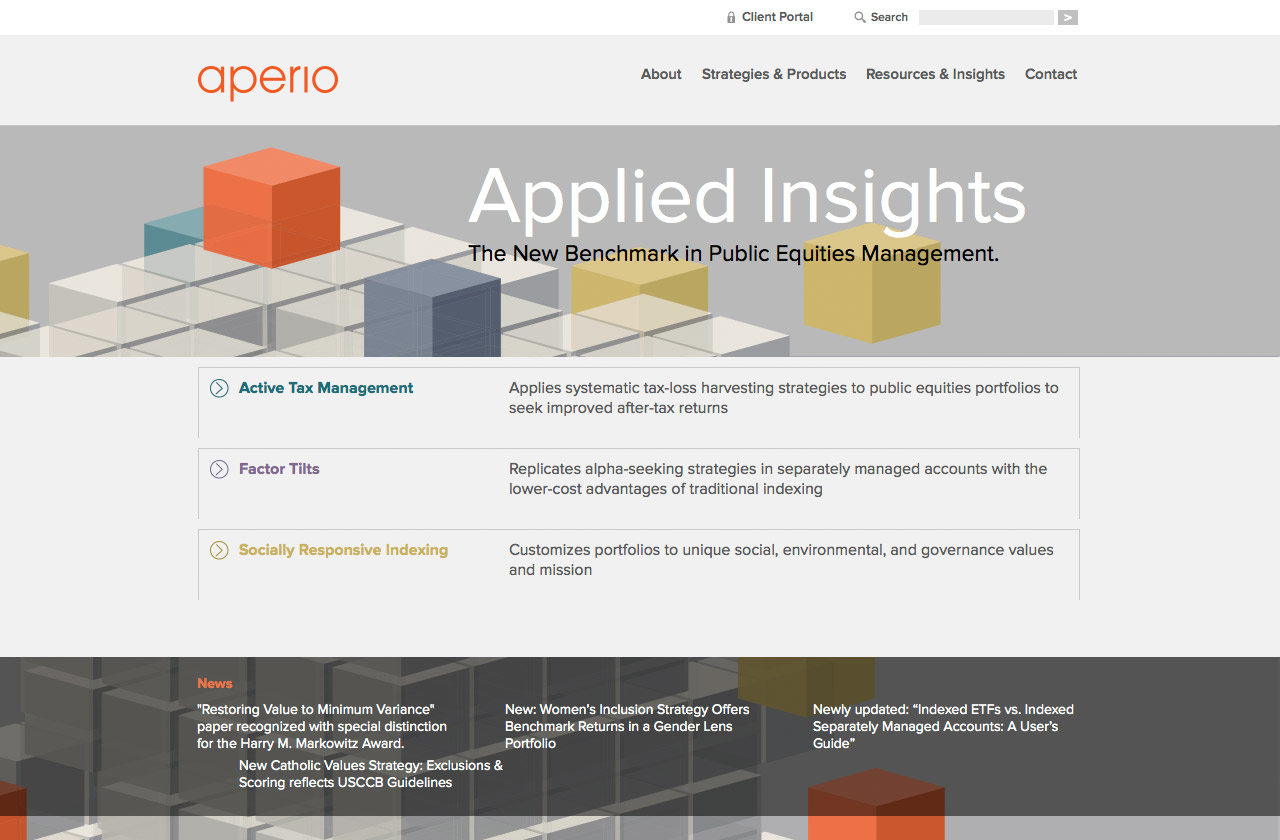
Task: Click the Factor Tilts circled arrow icon
Action: pos(219,469)
